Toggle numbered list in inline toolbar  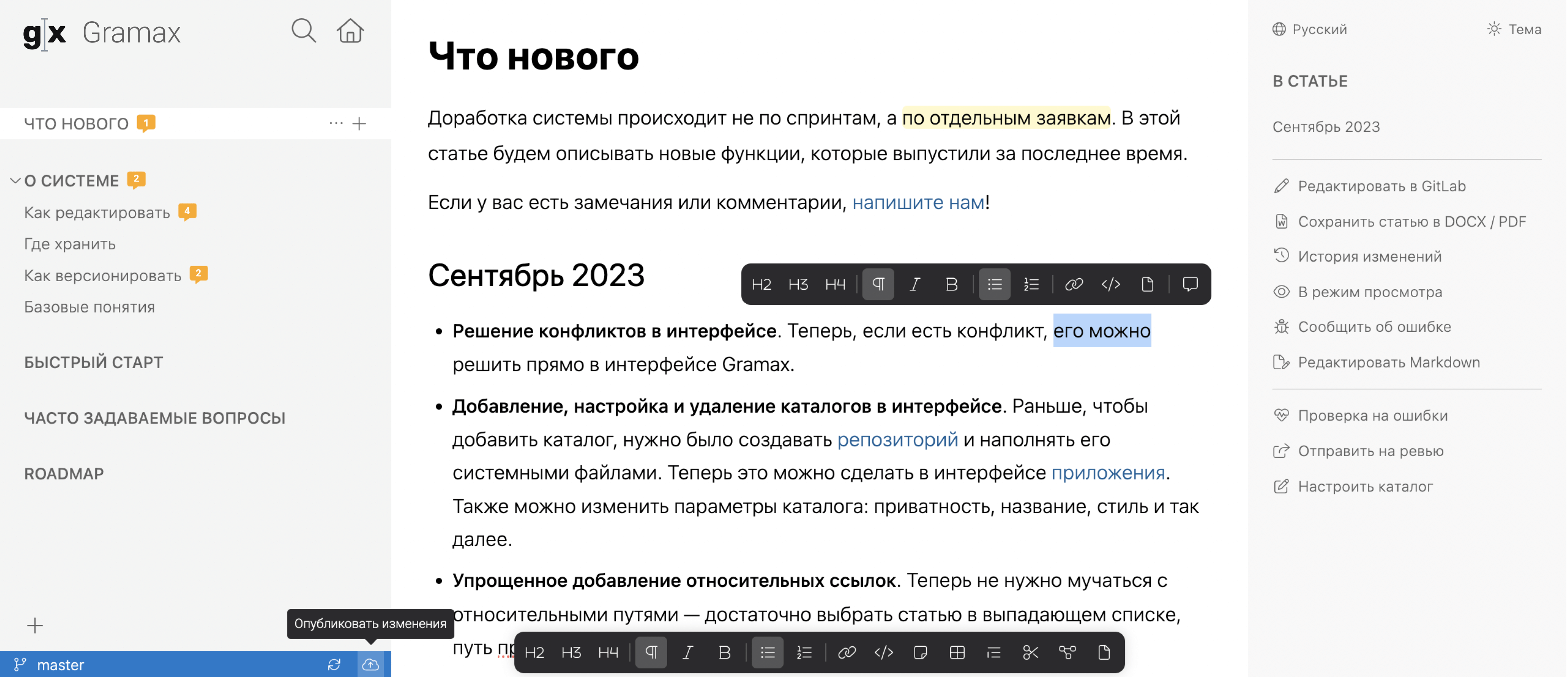[x=1031, y=284]
